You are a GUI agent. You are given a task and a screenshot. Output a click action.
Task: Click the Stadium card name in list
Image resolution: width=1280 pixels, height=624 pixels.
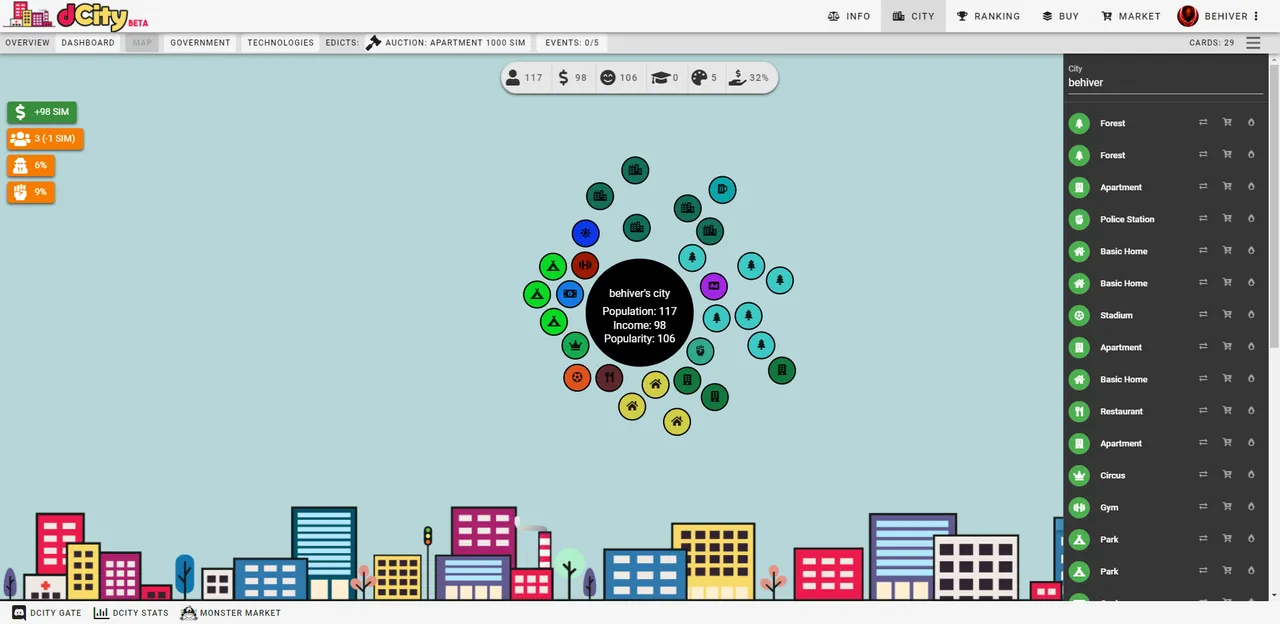(1116, 315)
